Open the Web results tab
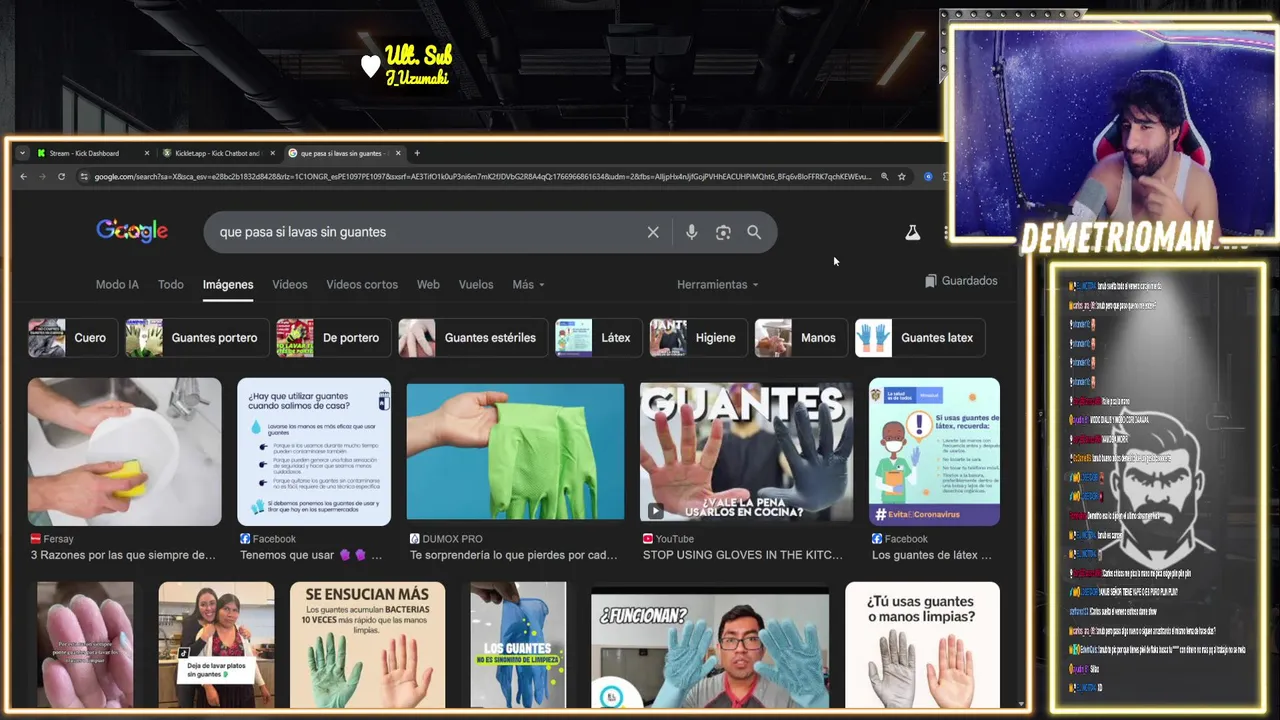The image size is (1280, 720). [x=428, y=285]
